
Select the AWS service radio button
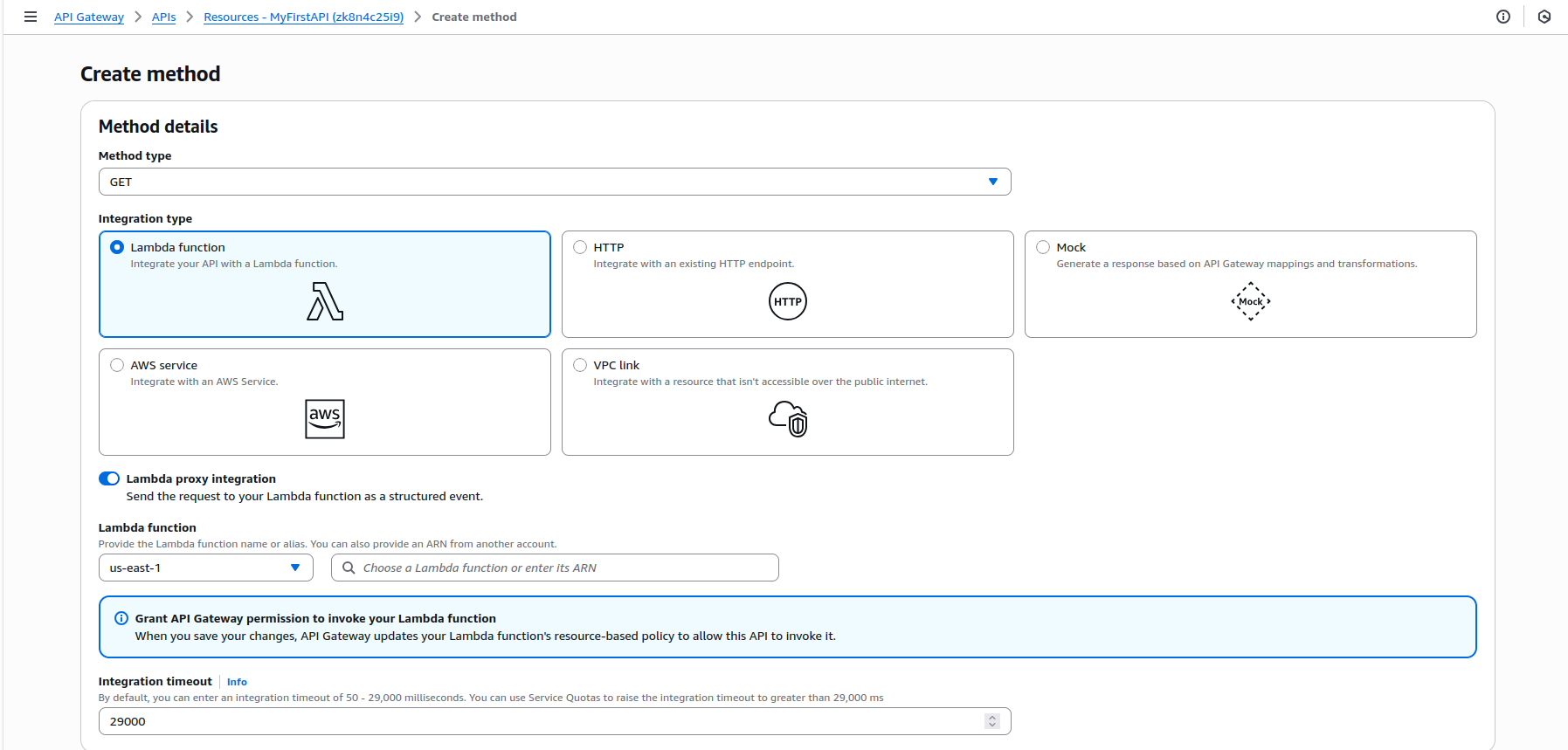[x=117, y=365]
